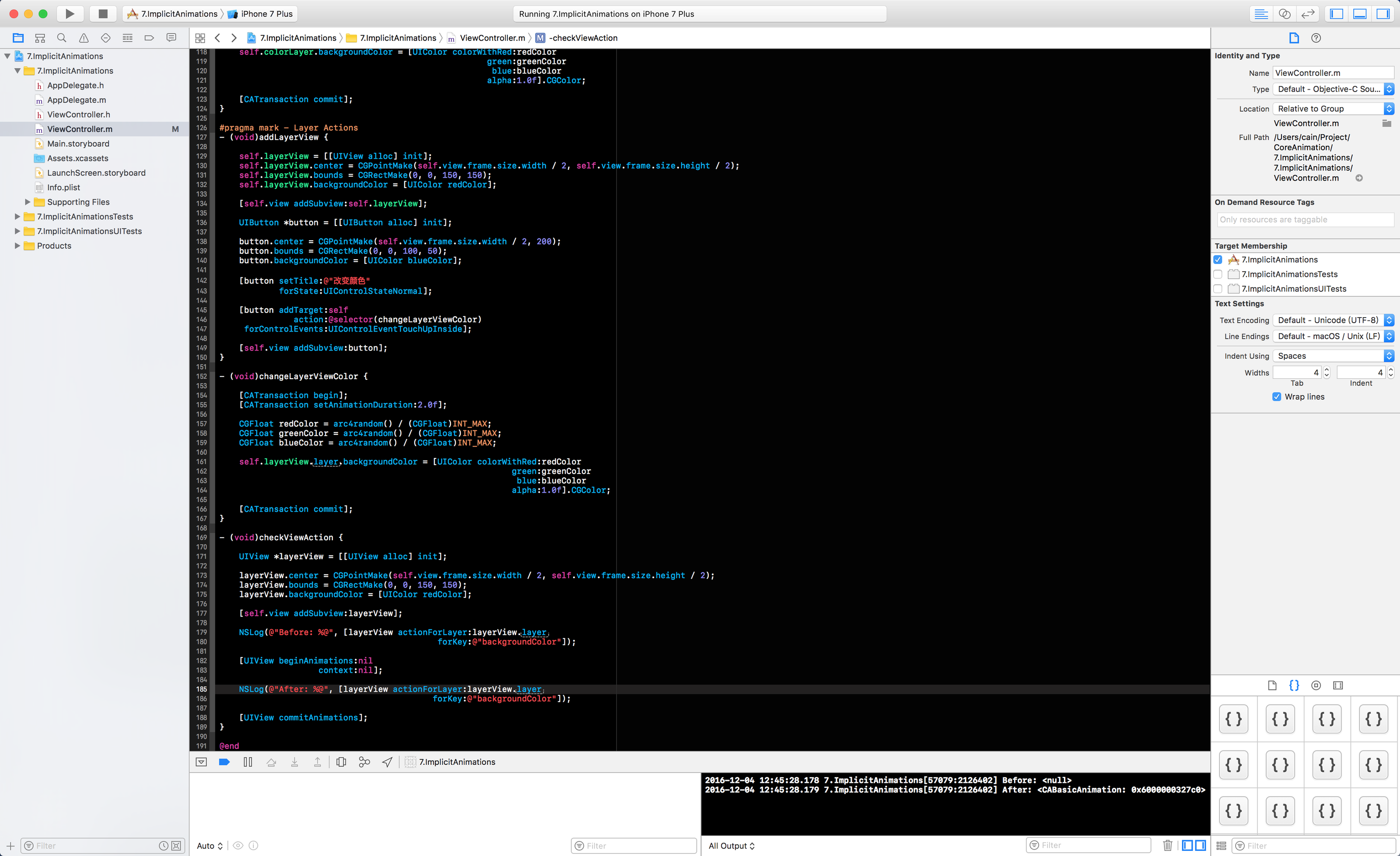Click the Stop button in the toolbar

click(103, 13)
